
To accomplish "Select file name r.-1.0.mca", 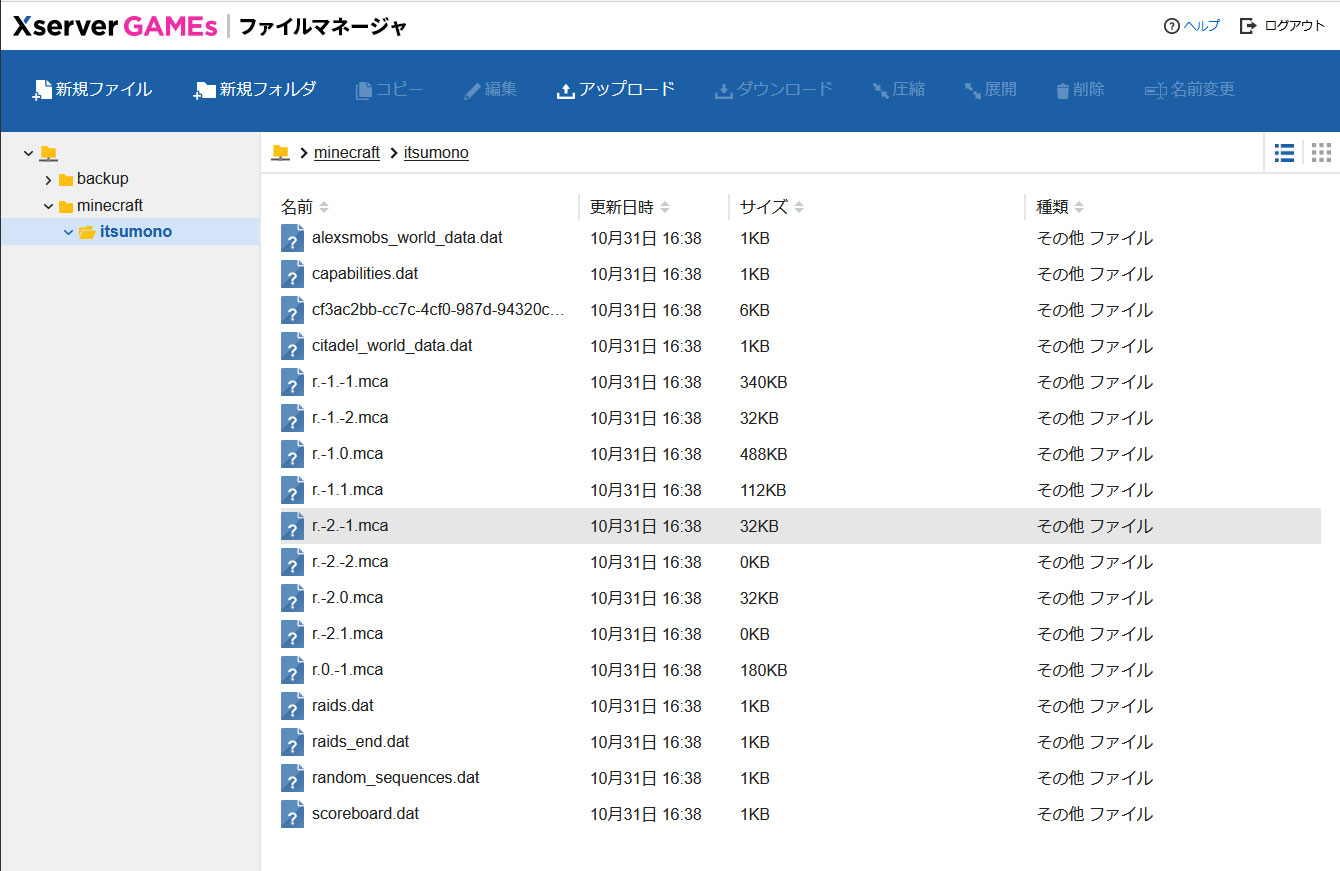I will point(347,454).
